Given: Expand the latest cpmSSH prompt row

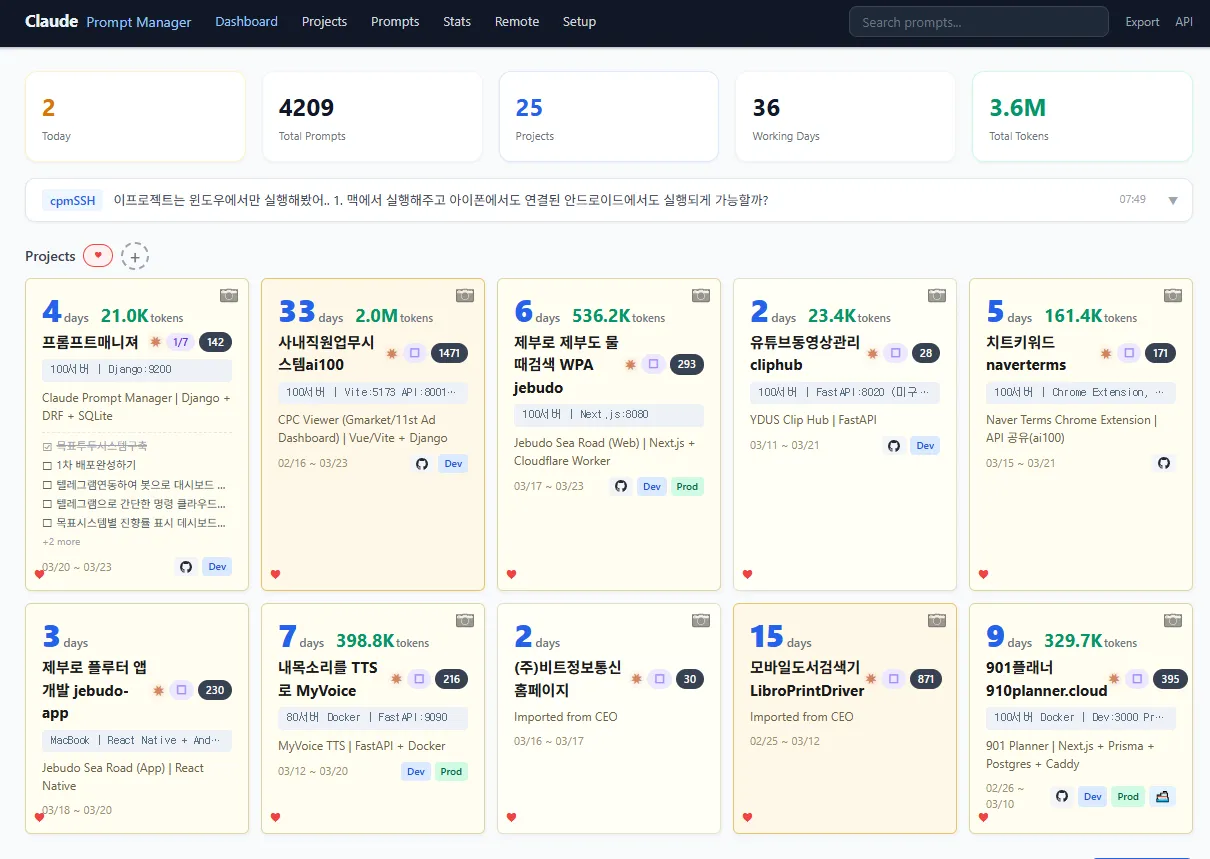Looking at the screenshot, I should pyautogui.click(x=1173, y=200).
